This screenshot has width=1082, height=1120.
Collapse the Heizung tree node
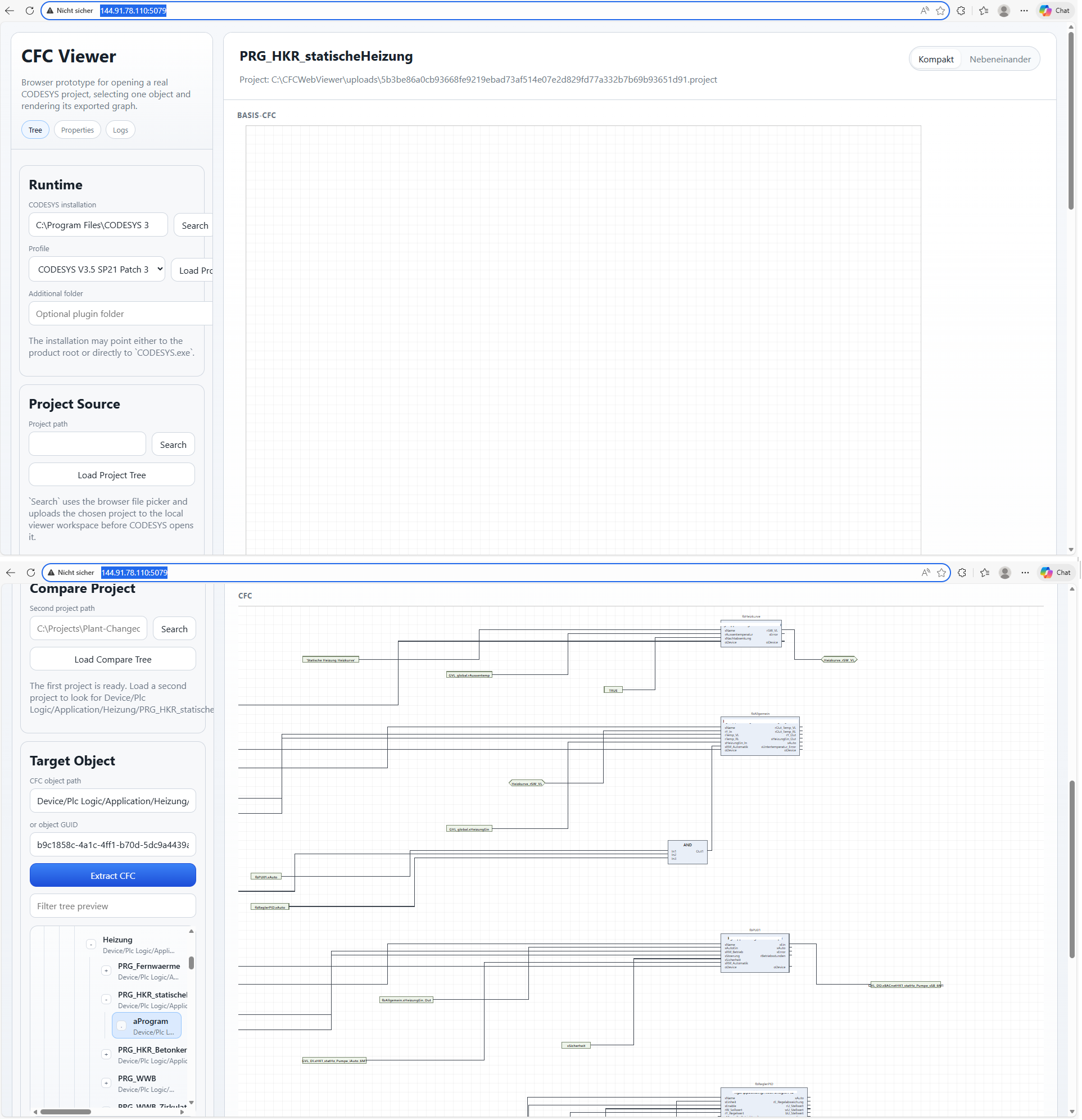[91, 945]
